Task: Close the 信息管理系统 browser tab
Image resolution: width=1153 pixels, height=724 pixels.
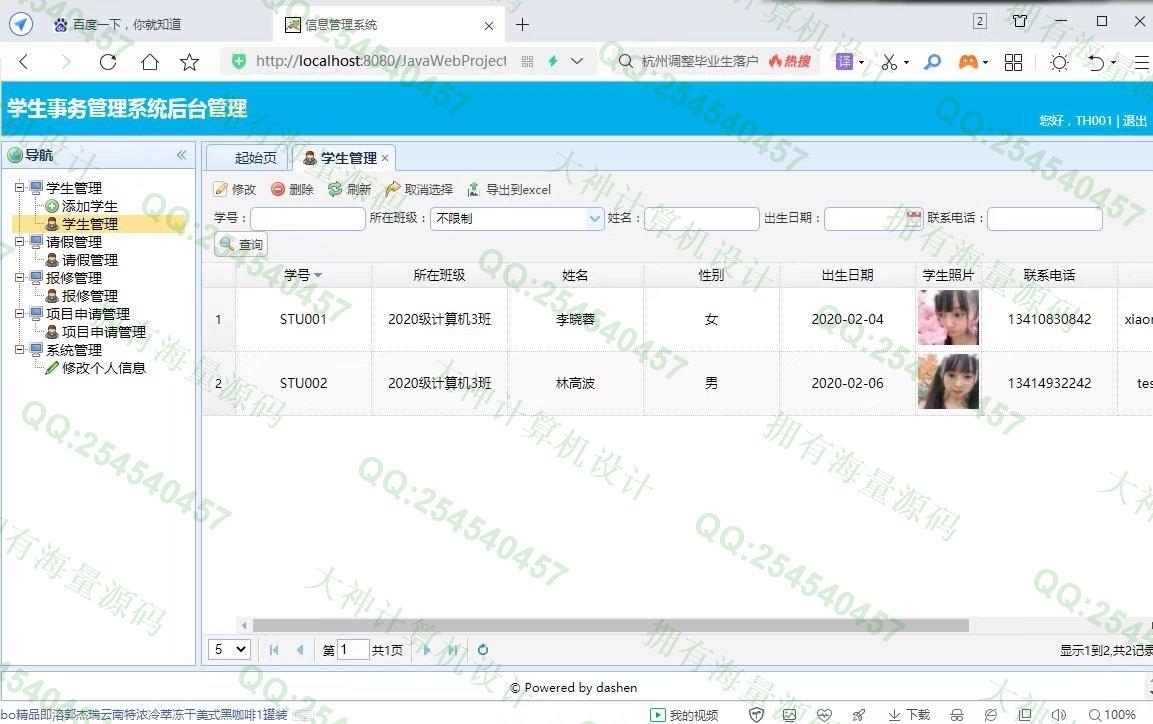Action: 489,26
